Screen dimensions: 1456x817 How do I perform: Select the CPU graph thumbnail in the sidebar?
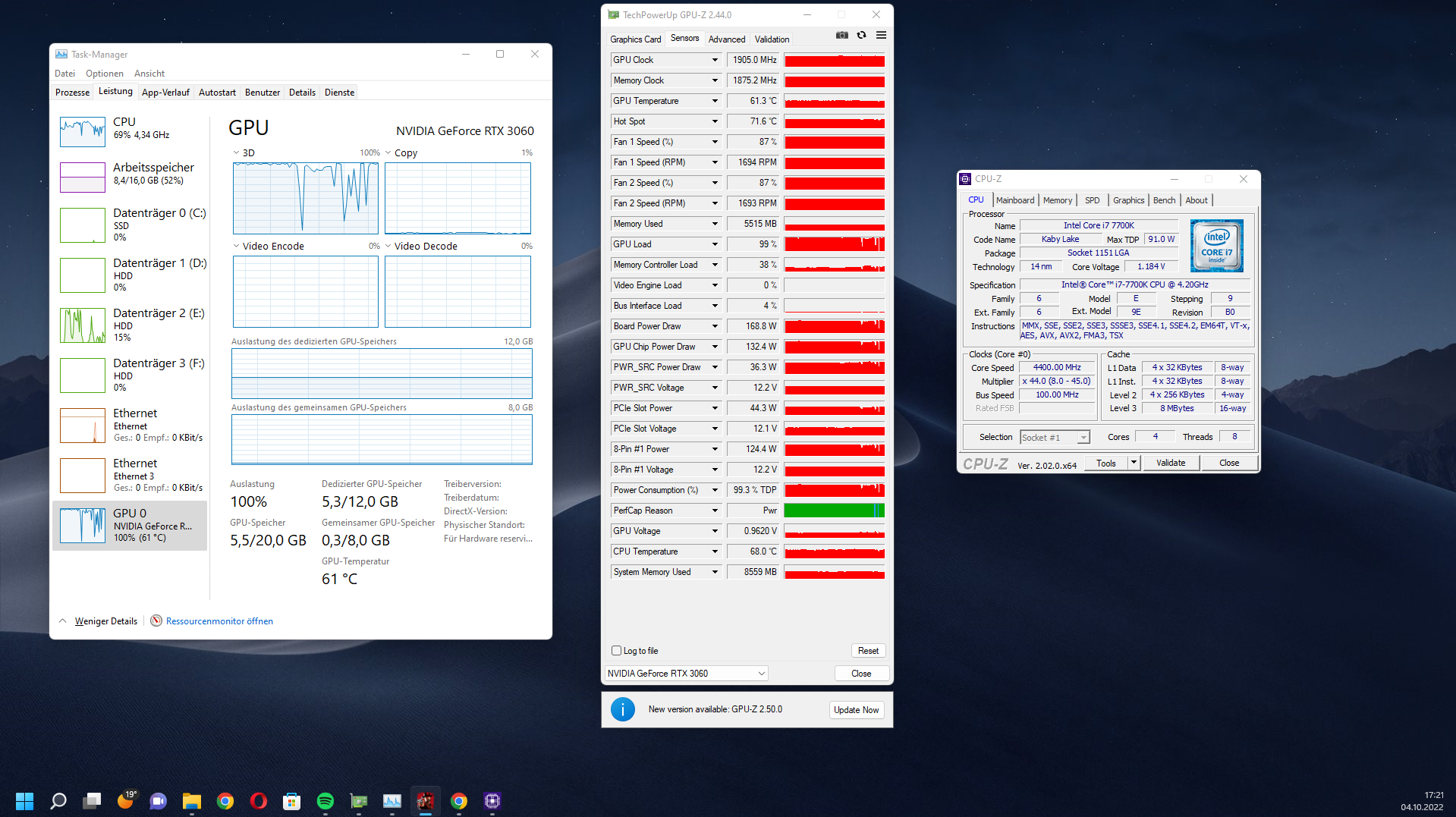pos(82,130)
